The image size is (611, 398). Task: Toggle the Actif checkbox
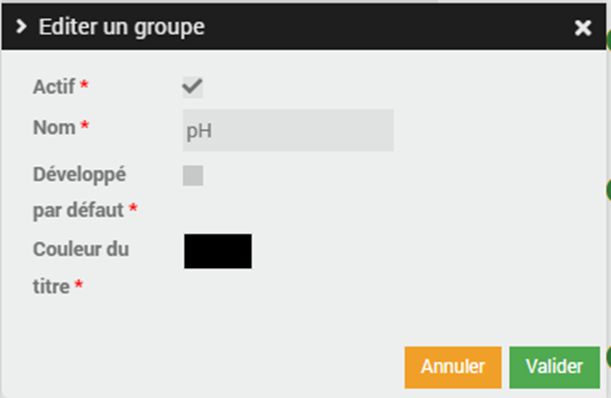pos(193,87)
